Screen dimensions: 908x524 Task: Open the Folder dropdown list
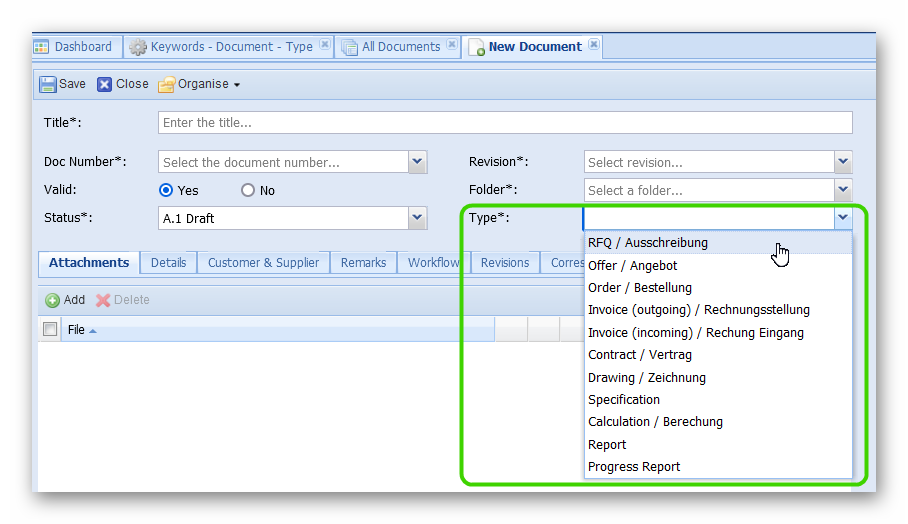click(x=843, y=190)
